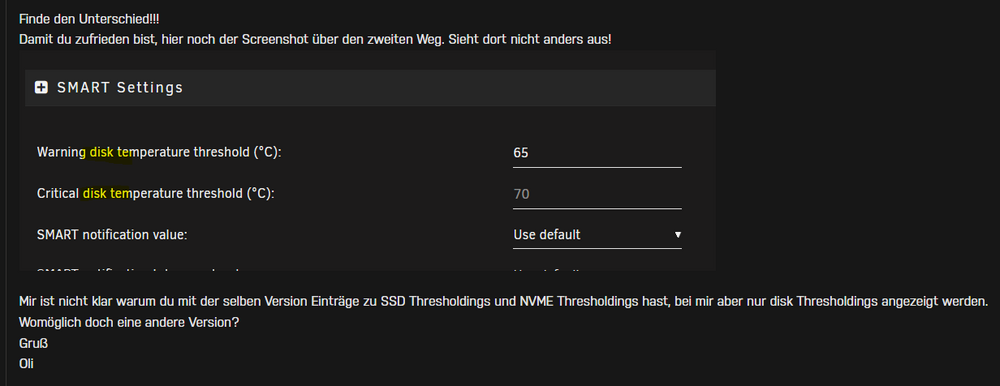Focus the Critical temperature field showing 70
Image resolution: width=1000 pixels, height=386 pixels.
[x=597, y=194]
